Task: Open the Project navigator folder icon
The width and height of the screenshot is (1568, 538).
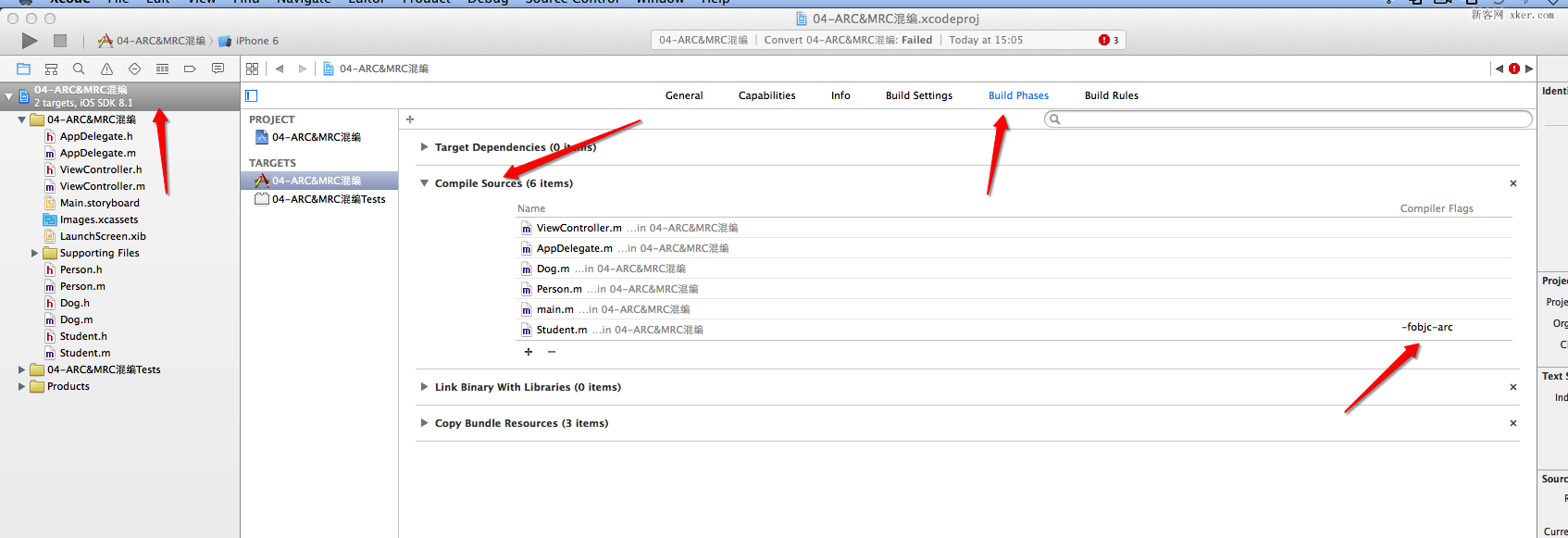Action: [24, 69]
